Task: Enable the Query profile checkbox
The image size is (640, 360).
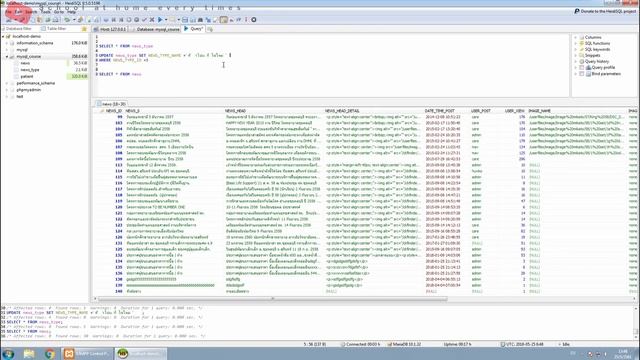Action: click(x=582, y=67)
